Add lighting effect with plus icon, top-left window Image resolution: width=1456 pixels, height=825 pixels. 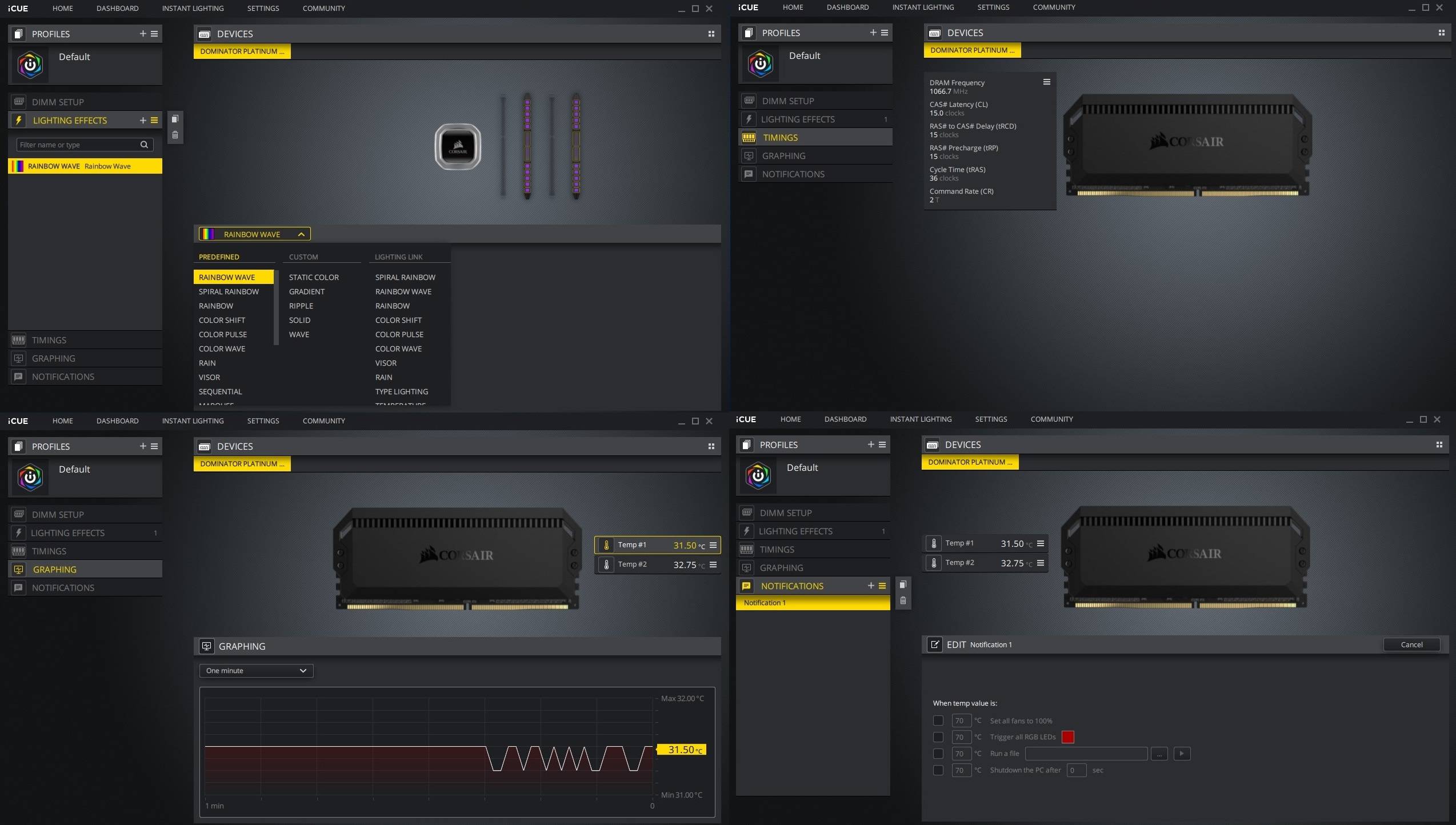click(143, 120)
